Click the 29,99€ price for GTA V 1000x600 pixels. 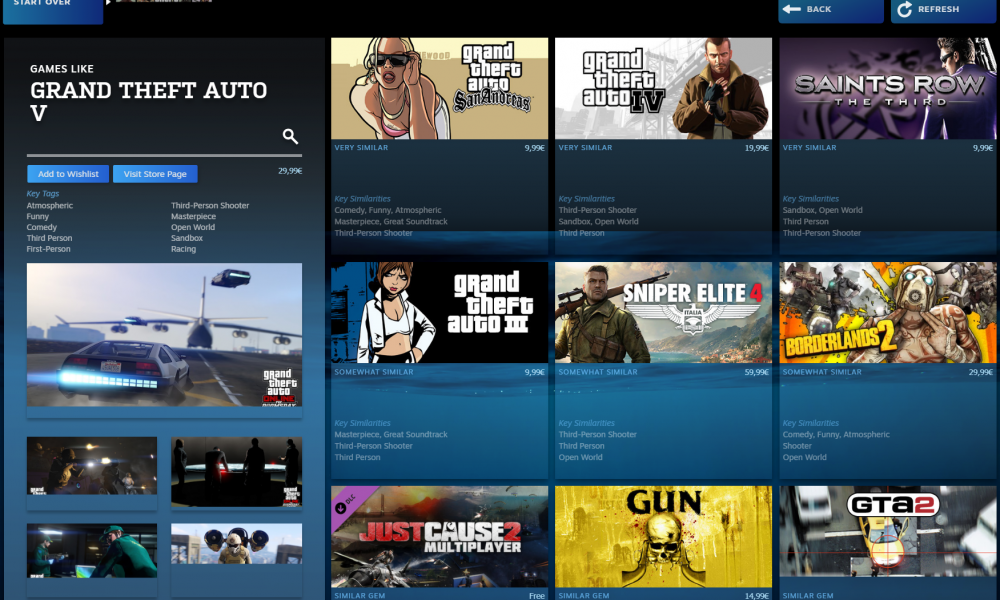[290, 171]
